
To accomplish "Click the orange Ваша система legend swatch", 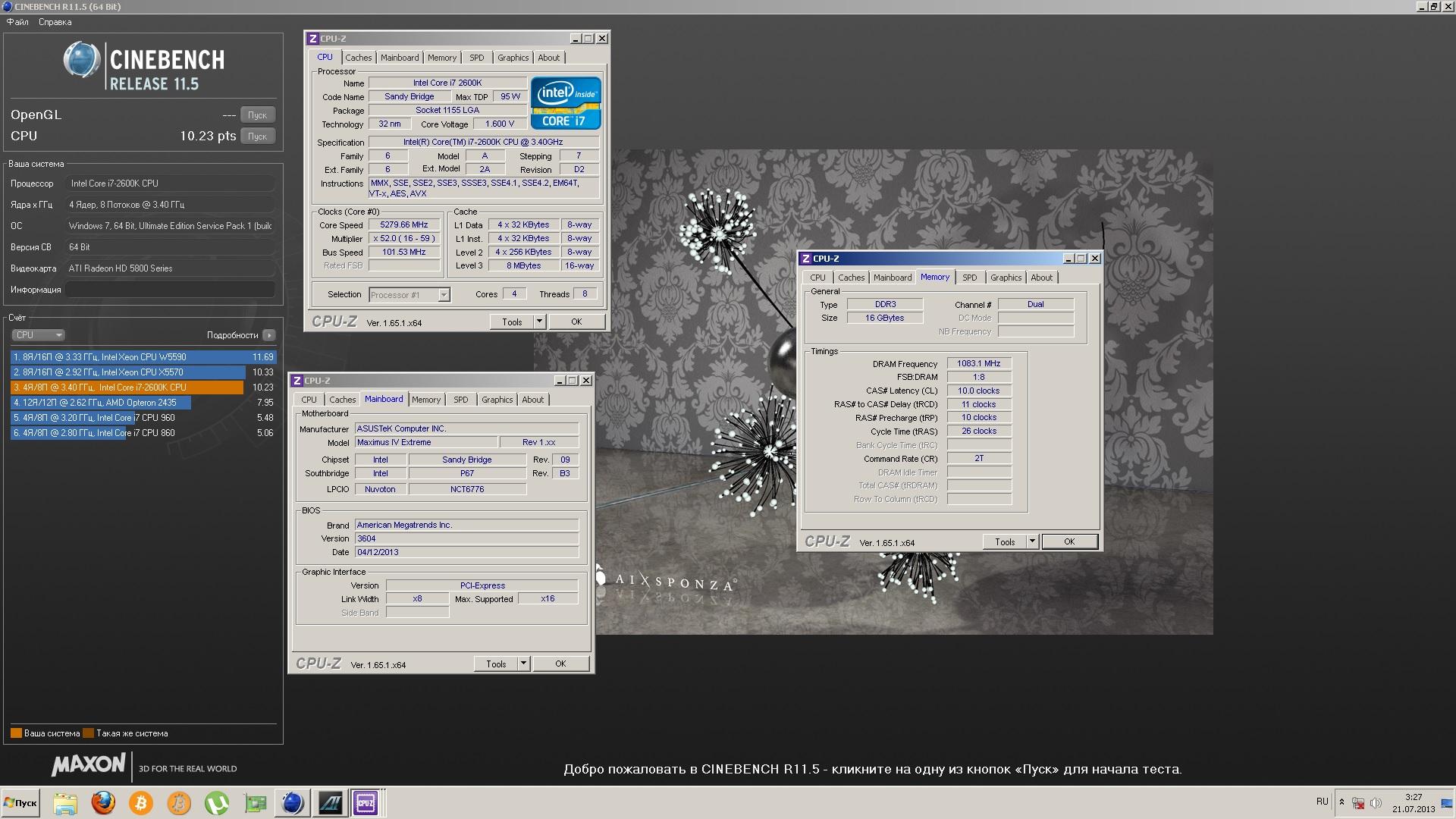I will tap(16, 733).
